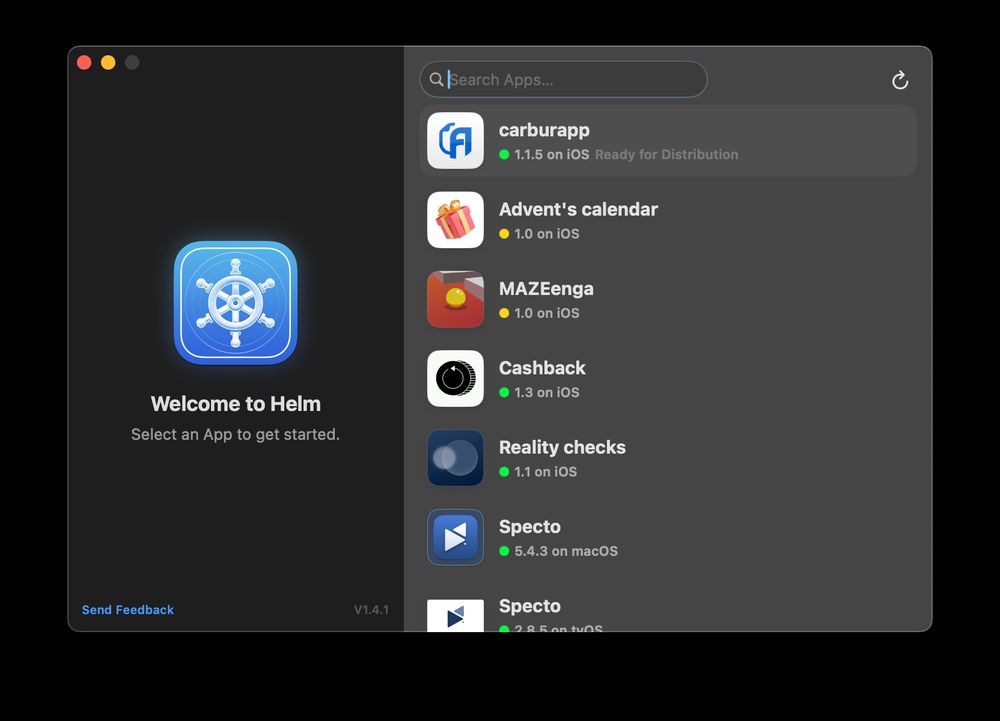Open the Advent's calendar gift icon
The image size is (1000, 721).
[455, 220]
